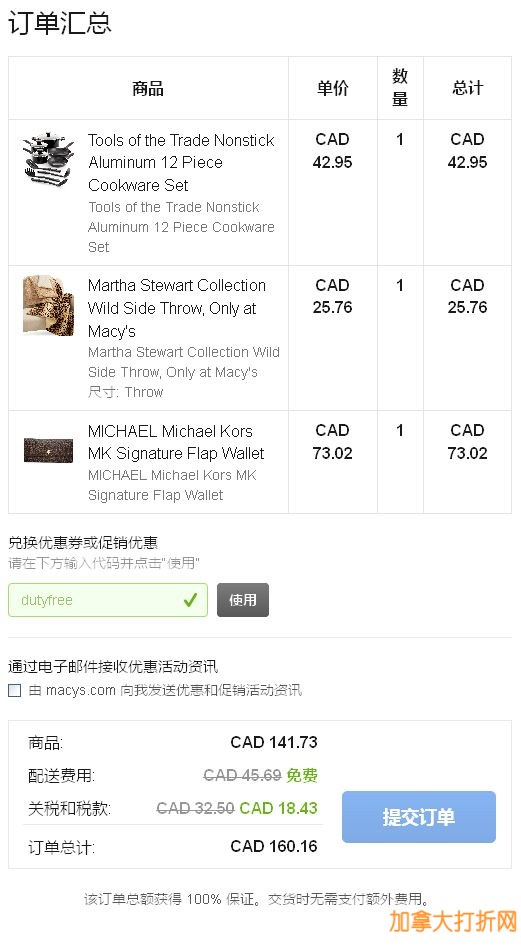This screenshot has width=521, height=946.
Task: Open MICHAEL Michael Kors Flap Wallet title
Action: (176, 442)
